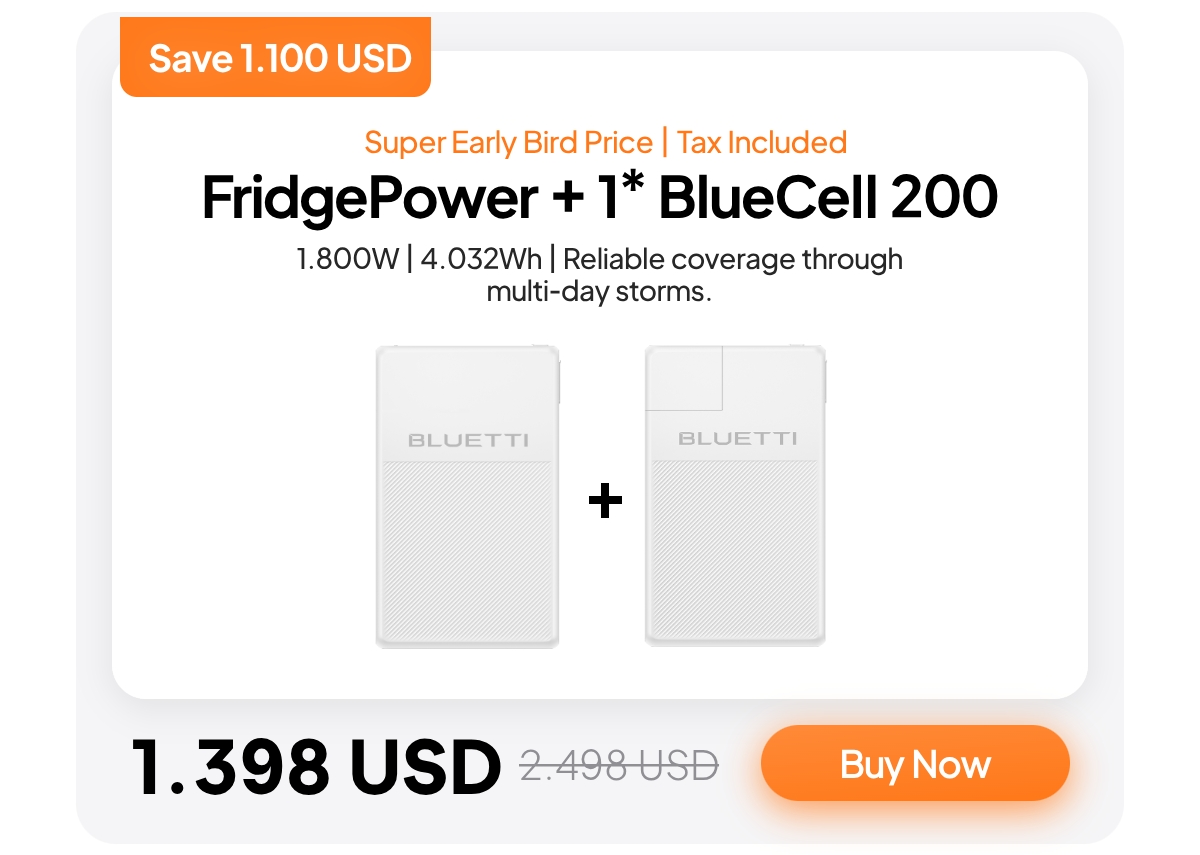
Task: Click the plus sign between the products
Action: tap(604, 501)
